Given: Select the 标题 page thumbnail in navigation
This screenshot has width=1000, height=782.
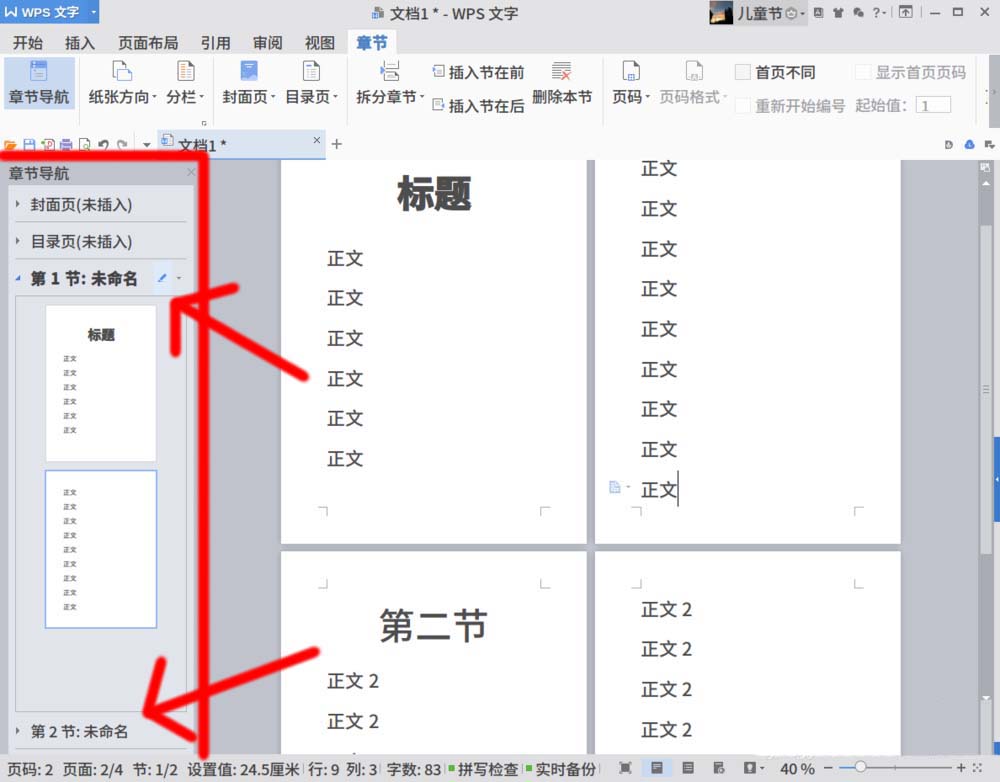Looking at the screenshot, I should (101, 383).
